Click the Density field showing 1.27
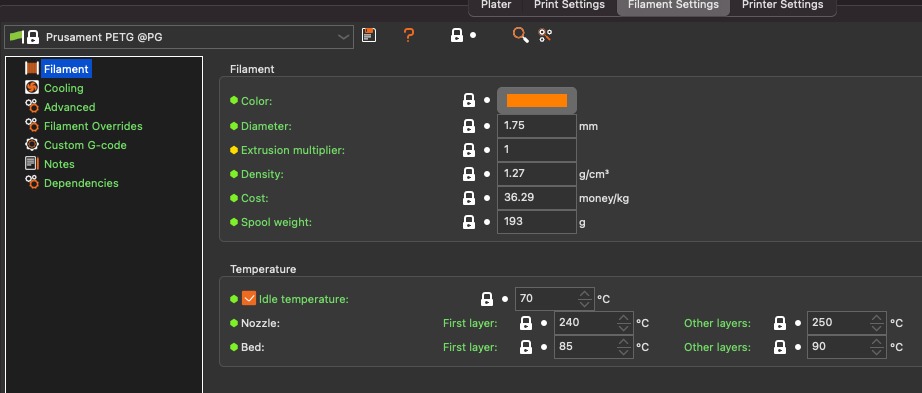The height and width of the screenshot is (393, 922). tap(537, 174)
